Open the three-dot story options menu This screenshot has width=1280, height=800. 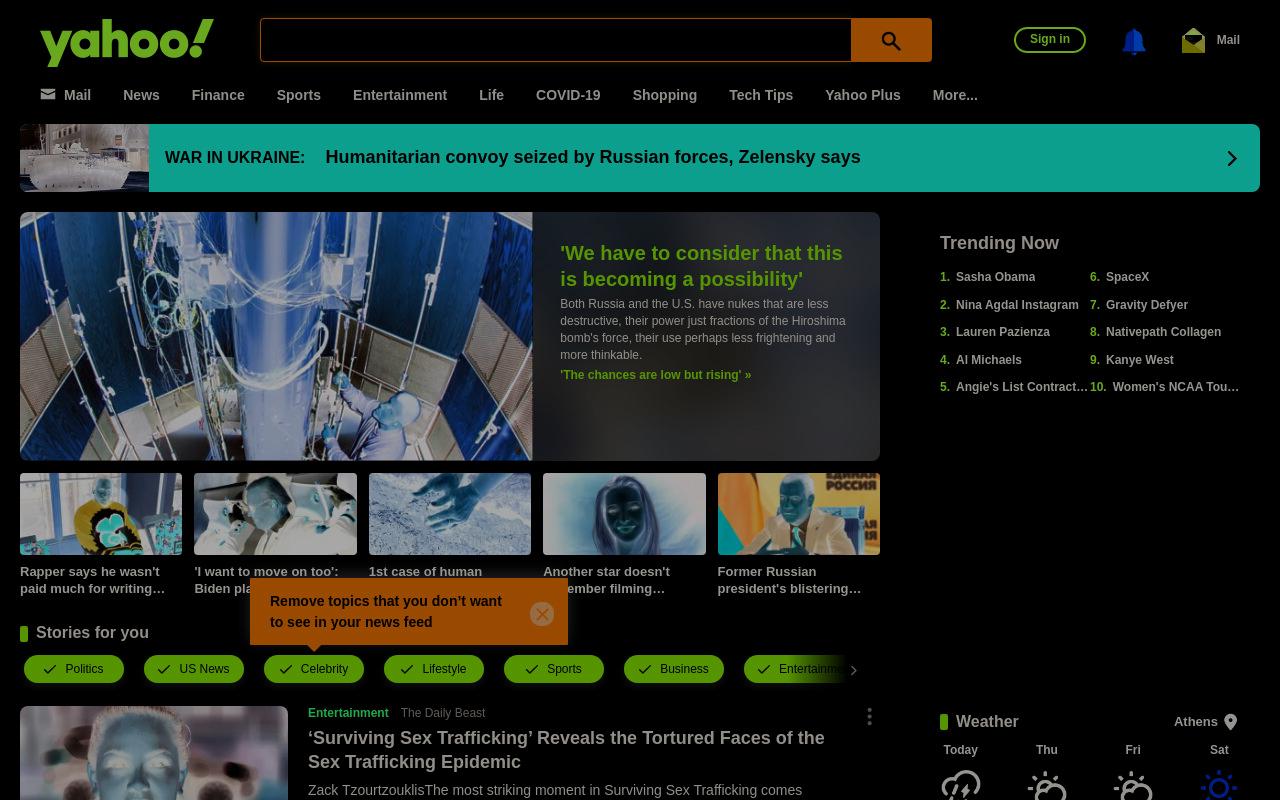point(869,716)
